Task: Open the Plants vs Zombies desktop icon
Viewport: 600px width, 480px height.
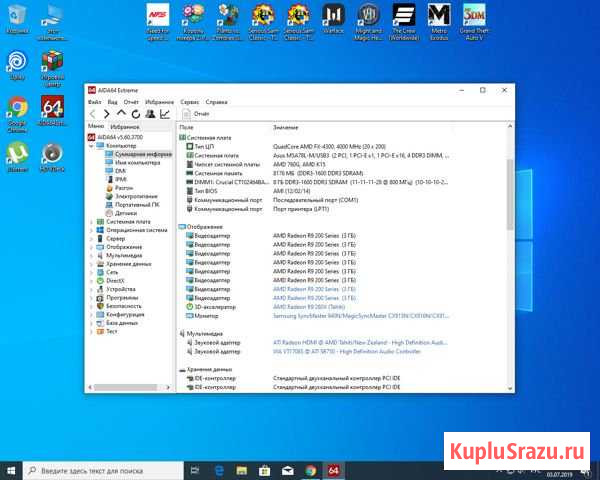Action: point(228,22)
